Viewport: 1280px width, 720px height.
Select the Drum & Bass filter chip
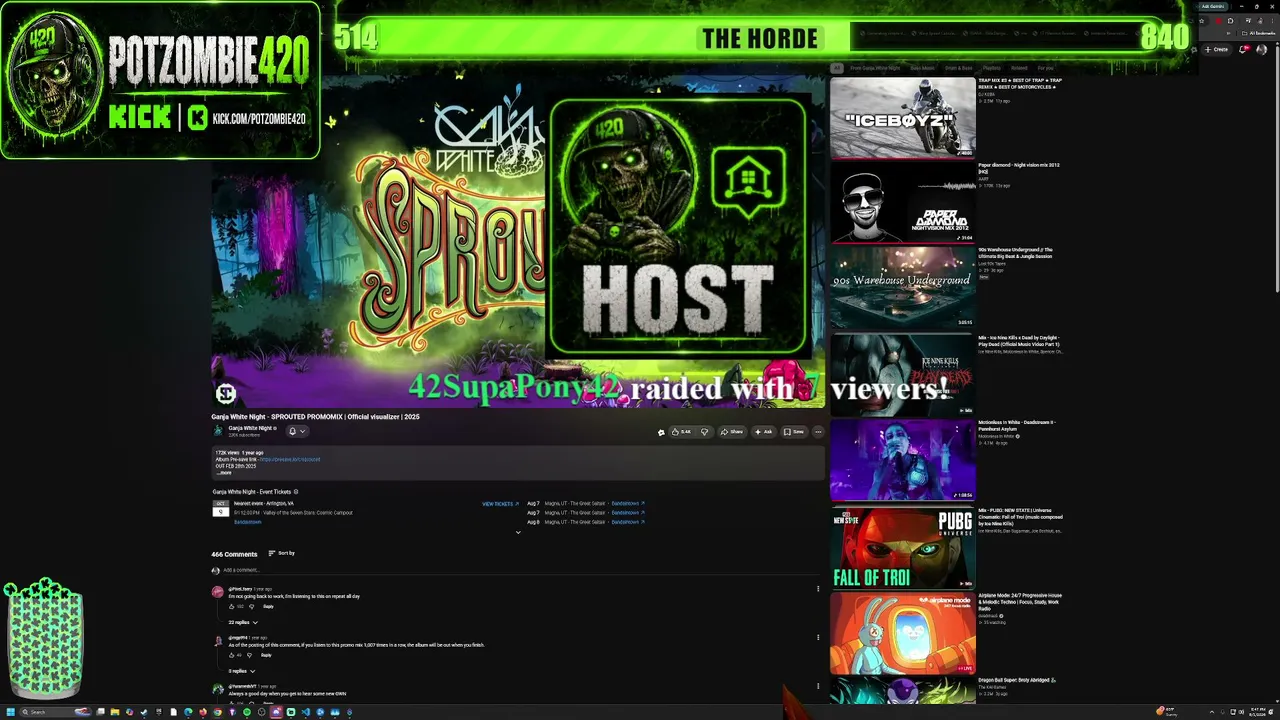[959, 68]
